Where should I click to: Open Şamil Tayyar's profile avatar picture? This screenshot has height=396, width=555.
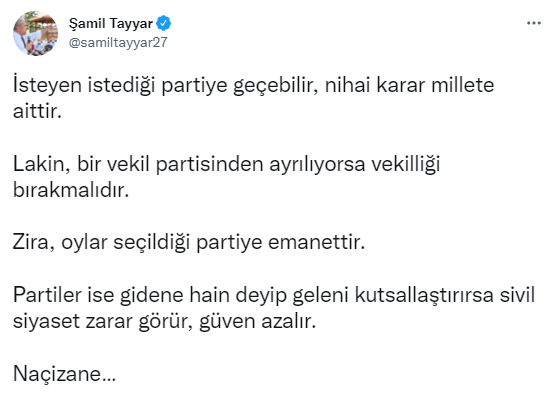[x=35, y=33]
